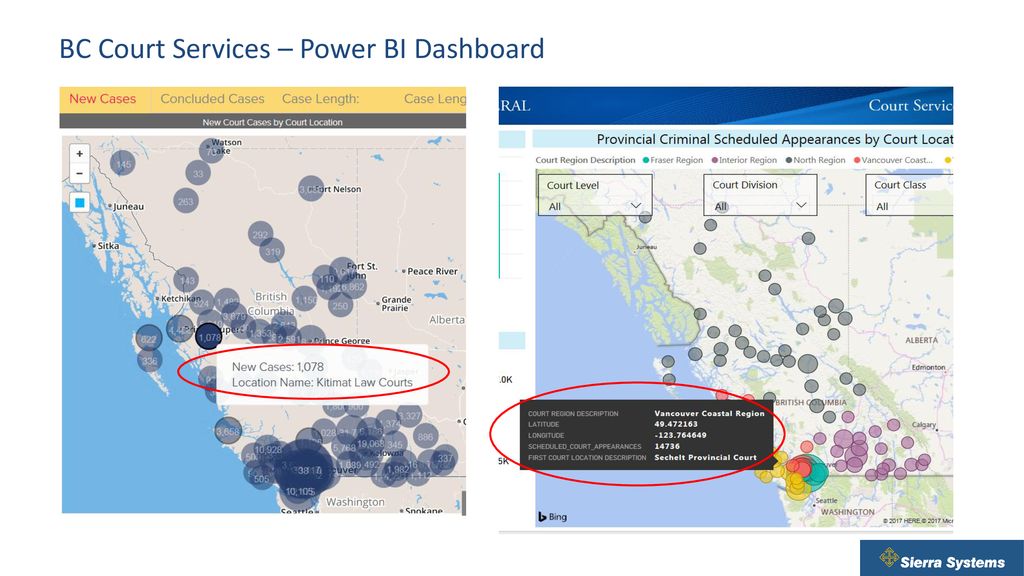Select the 1,078 Kitimat bubble
Image resolution: width=1024 pixels, height=576 pixels.
coord(209,337)
